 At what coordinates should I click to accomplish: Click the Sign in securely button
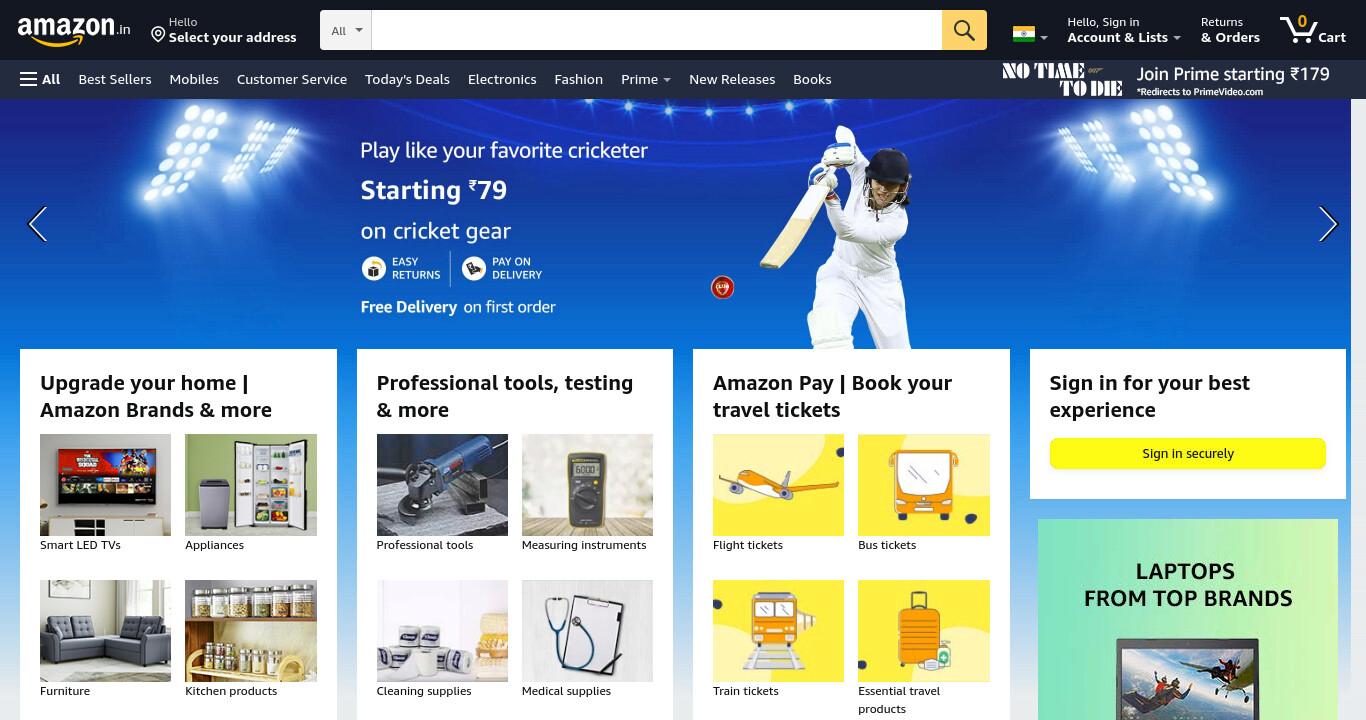click(x=1188, y=453)
